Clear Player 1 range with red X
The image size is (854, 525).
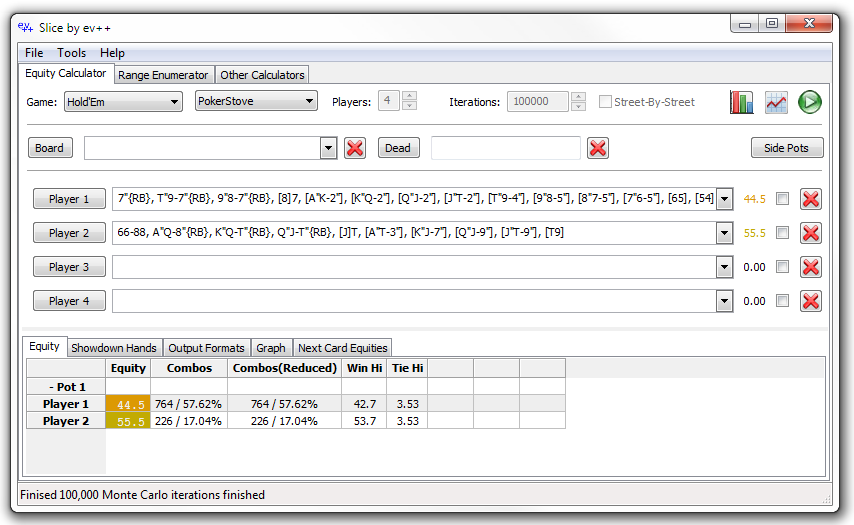(811, 199)
